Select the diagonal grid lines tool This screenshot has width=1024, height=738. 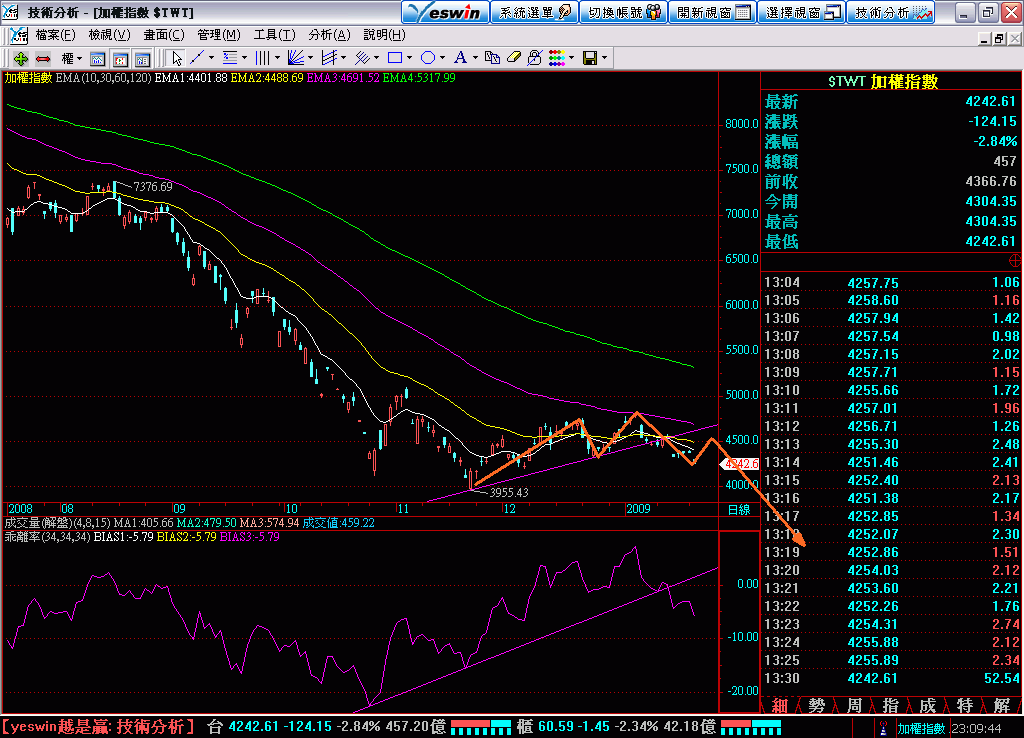point(362,58)
